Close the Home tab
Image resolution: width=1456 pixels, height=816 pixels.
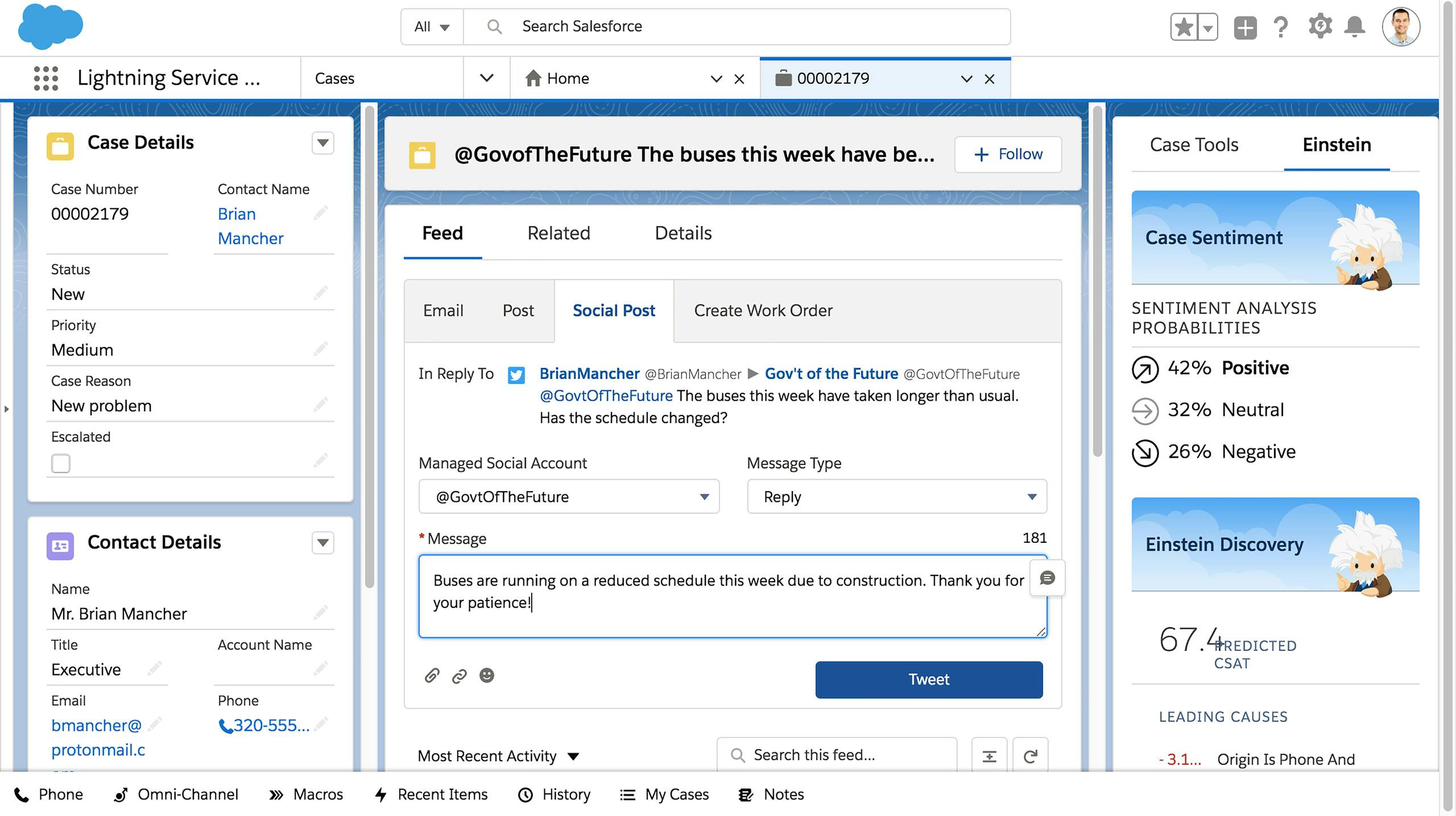pyautogui.click(x=739, y=79)
